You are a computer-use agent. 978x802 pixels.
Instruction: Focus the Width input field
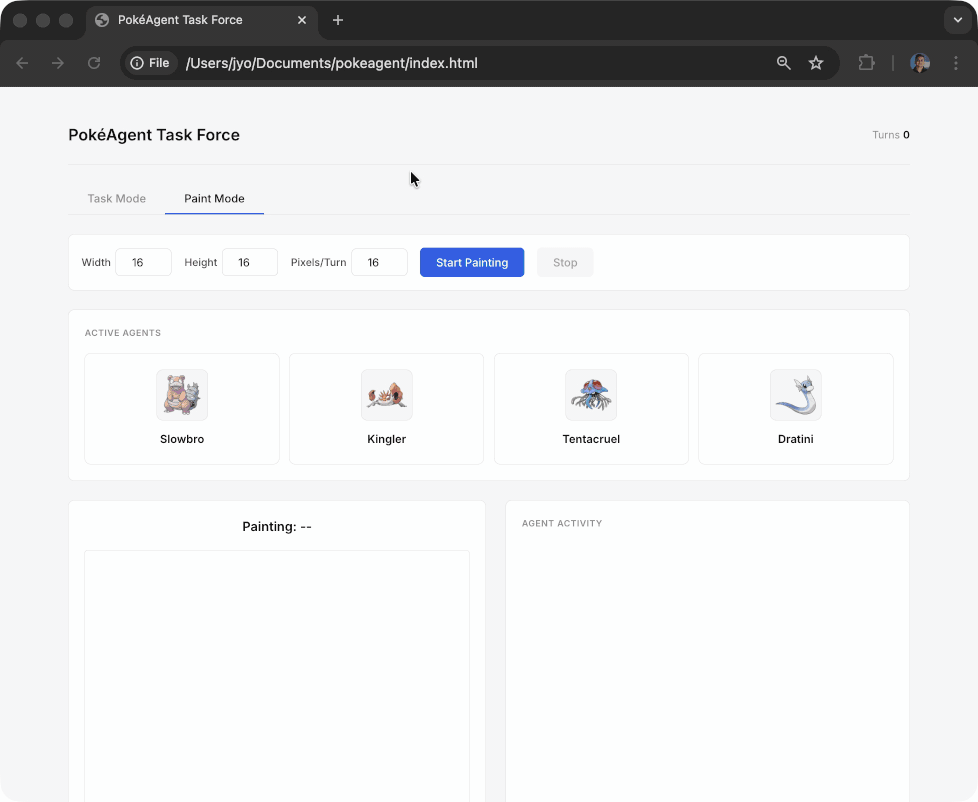click(143, 263)
